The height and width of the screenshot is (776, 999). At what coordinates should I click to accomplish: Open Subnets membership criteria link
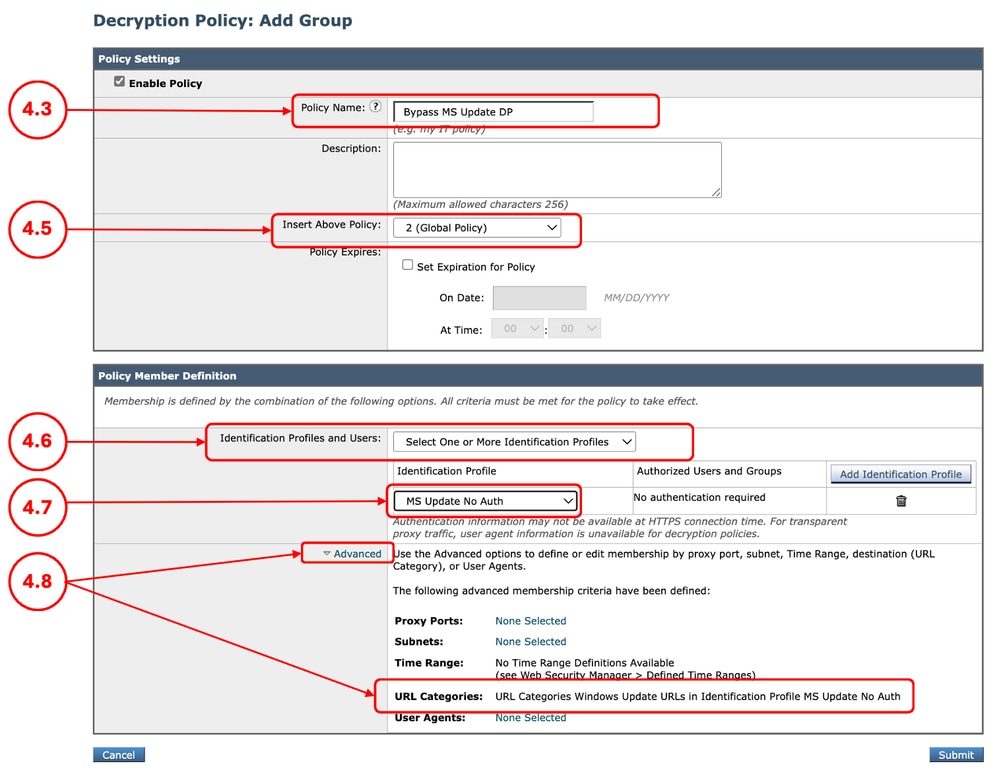(x=530, y=641)
